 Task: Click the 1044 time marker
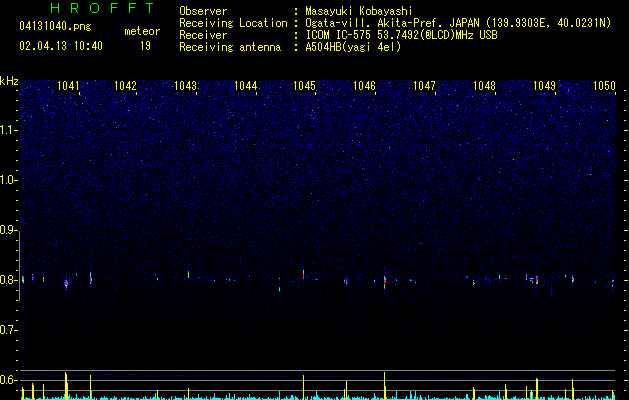tap(246, 86)
